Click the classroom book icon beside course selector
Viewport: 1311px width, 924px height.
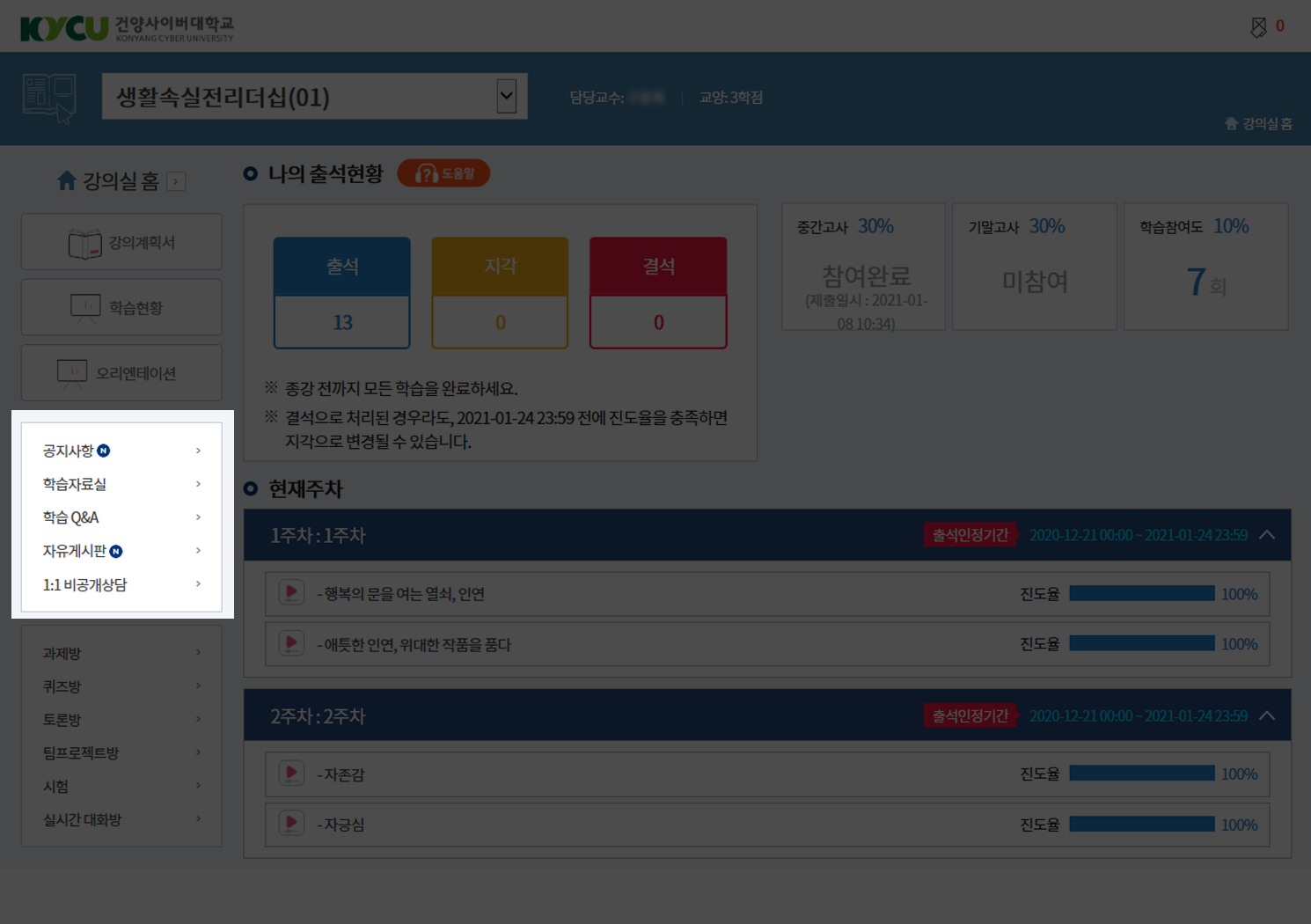click(x=50, y=98)
